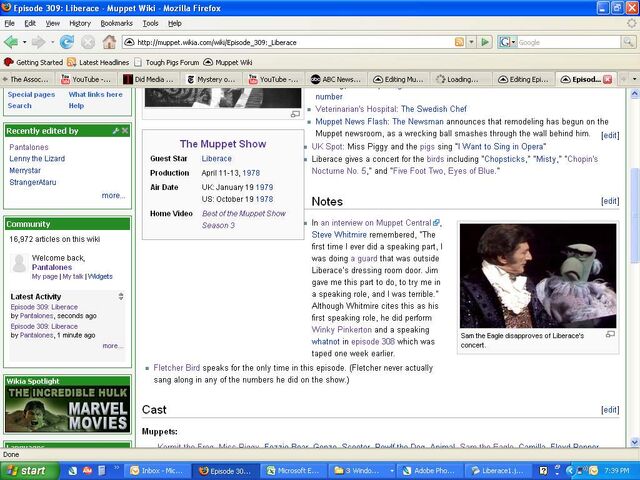Image resolution: width=640 pixels, height=480 pixels.
Task: Open the Bookmarks menu
Action: 116,23
